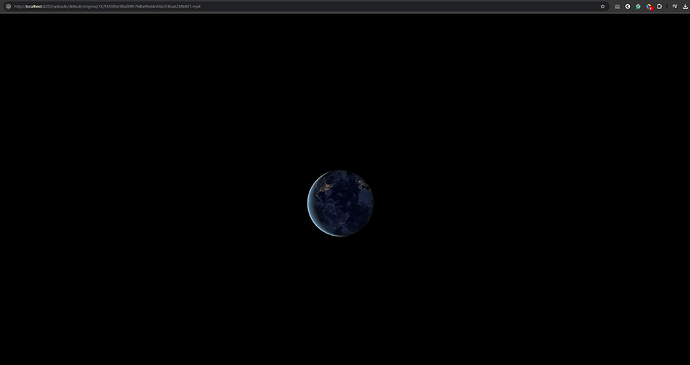Image resolution: width=690 pixels, height=365 pixels.
Task: Bookmark this page with the star icon
Action: point(602,6)
